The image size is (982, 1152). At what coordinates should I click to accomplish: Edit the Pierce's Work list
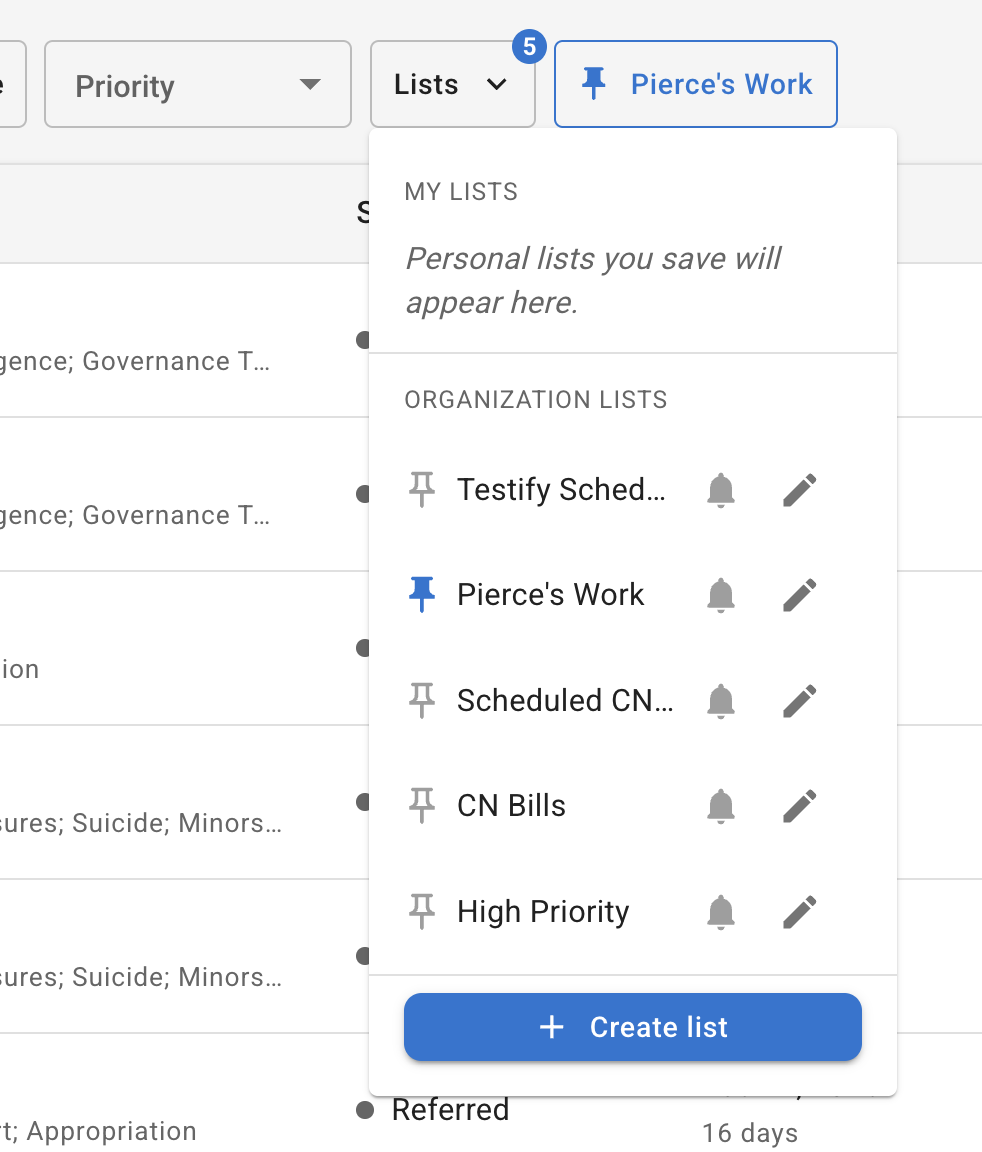coord(799,594)
